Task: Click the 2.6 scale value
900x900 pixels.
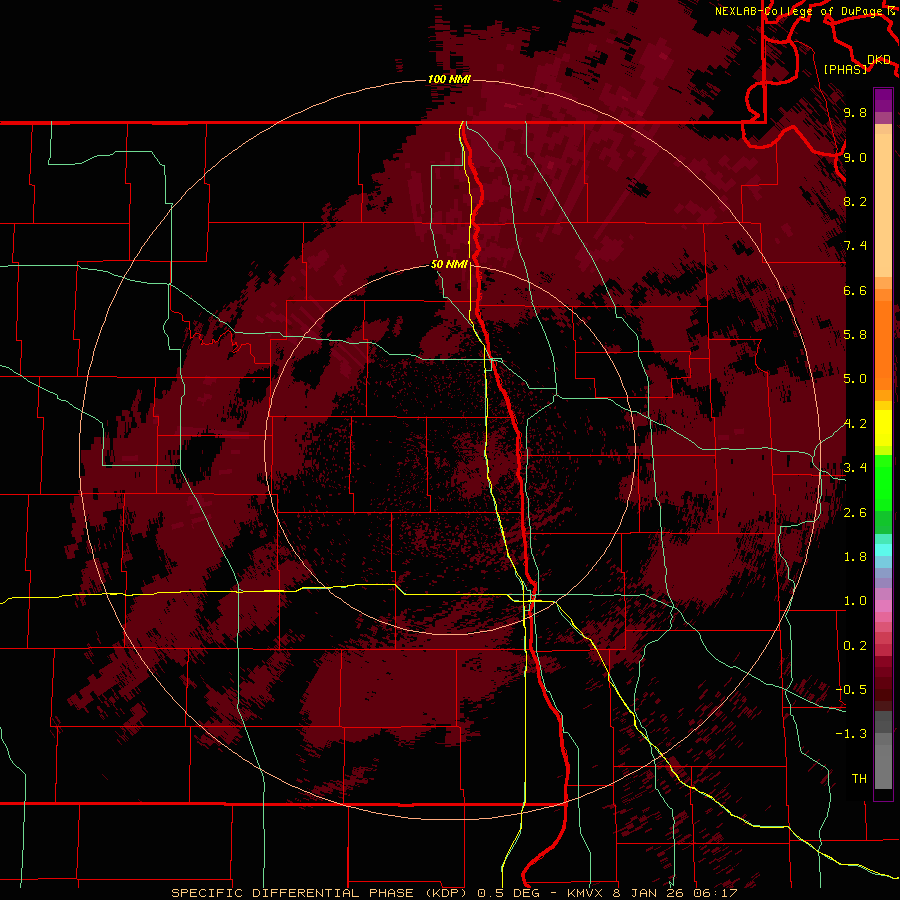Action: tap(855, 513)
